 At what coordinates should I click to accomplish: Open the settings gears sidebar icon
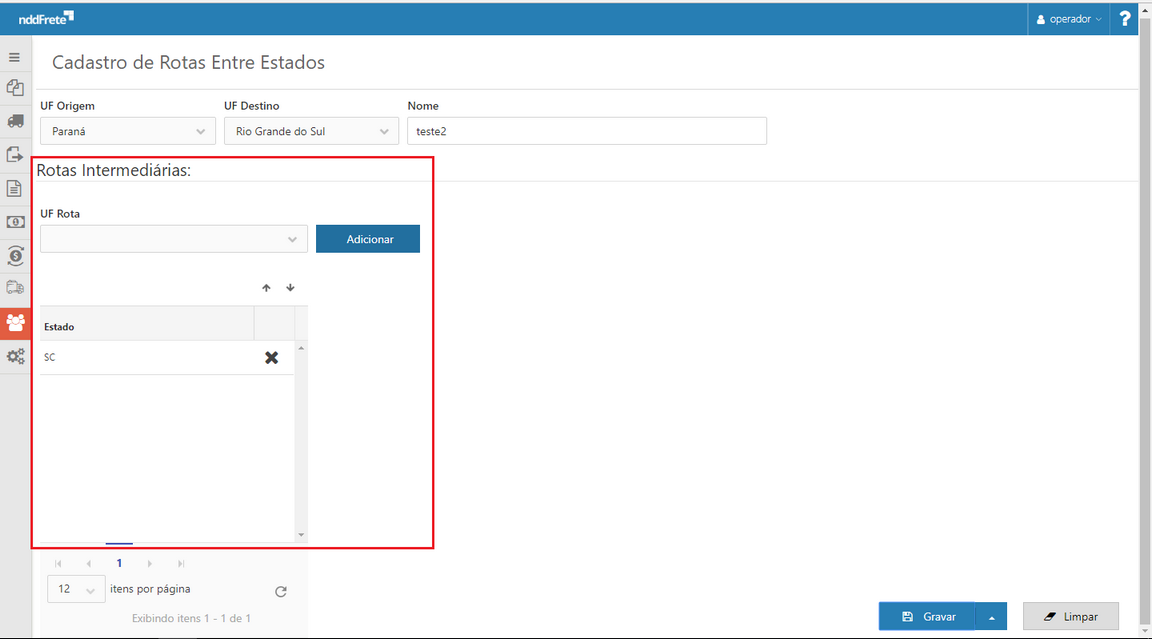point(15,357)
